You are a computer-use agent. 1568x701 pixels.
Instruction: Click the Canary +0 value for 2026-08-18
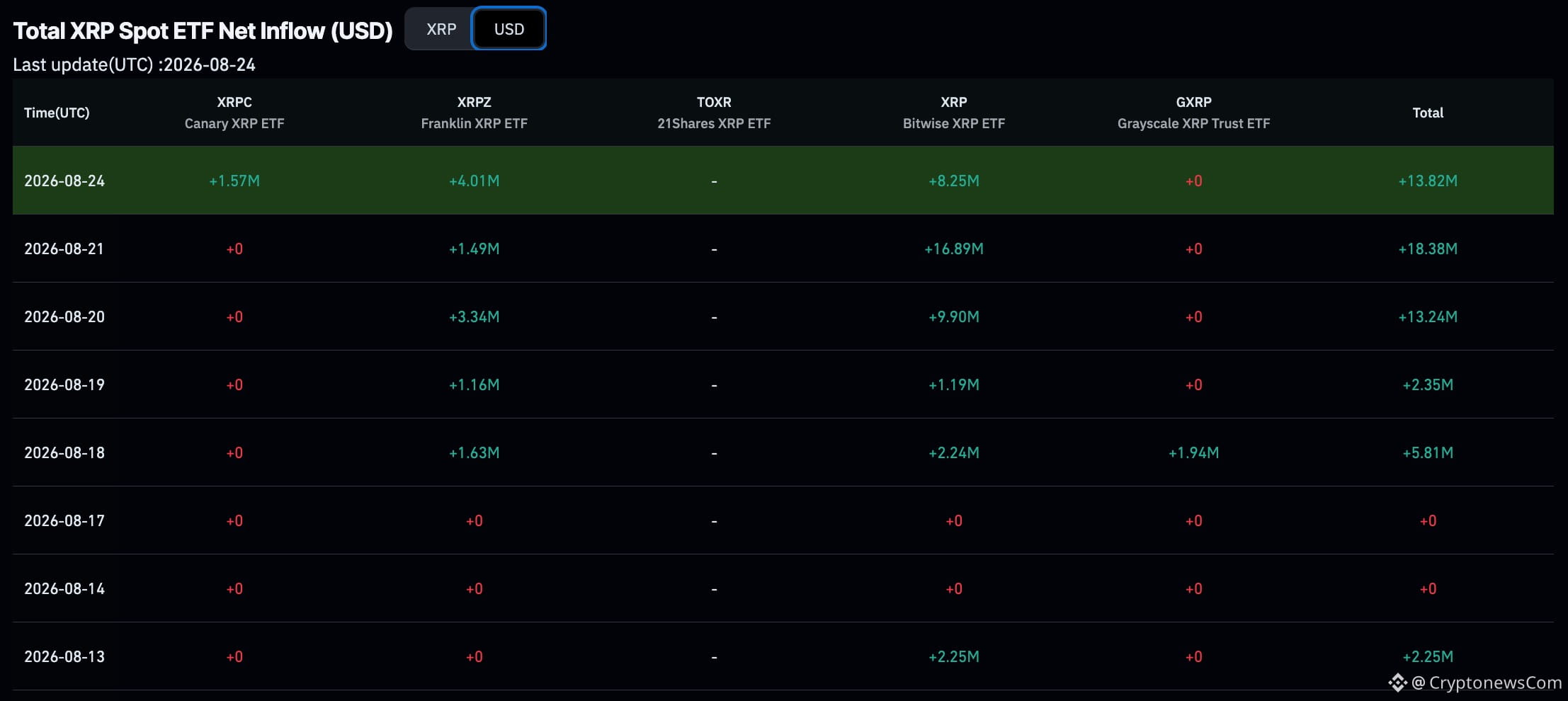pos(234,452)
